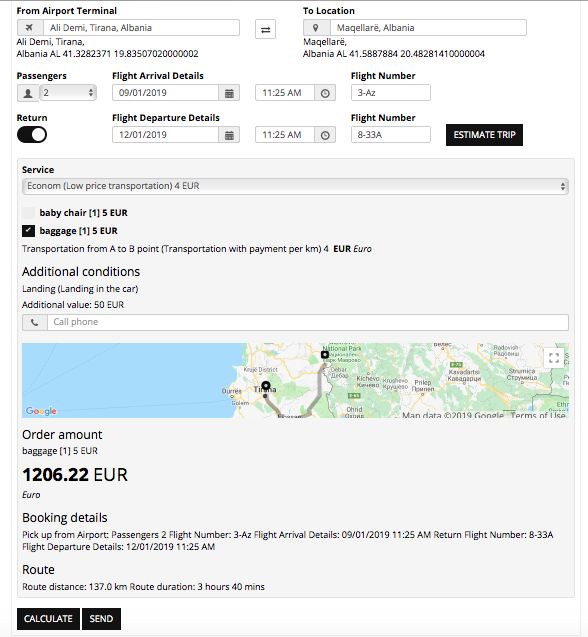Click the SEND button
The height and width of the screenshot is (637, 588).
[101, 619]
